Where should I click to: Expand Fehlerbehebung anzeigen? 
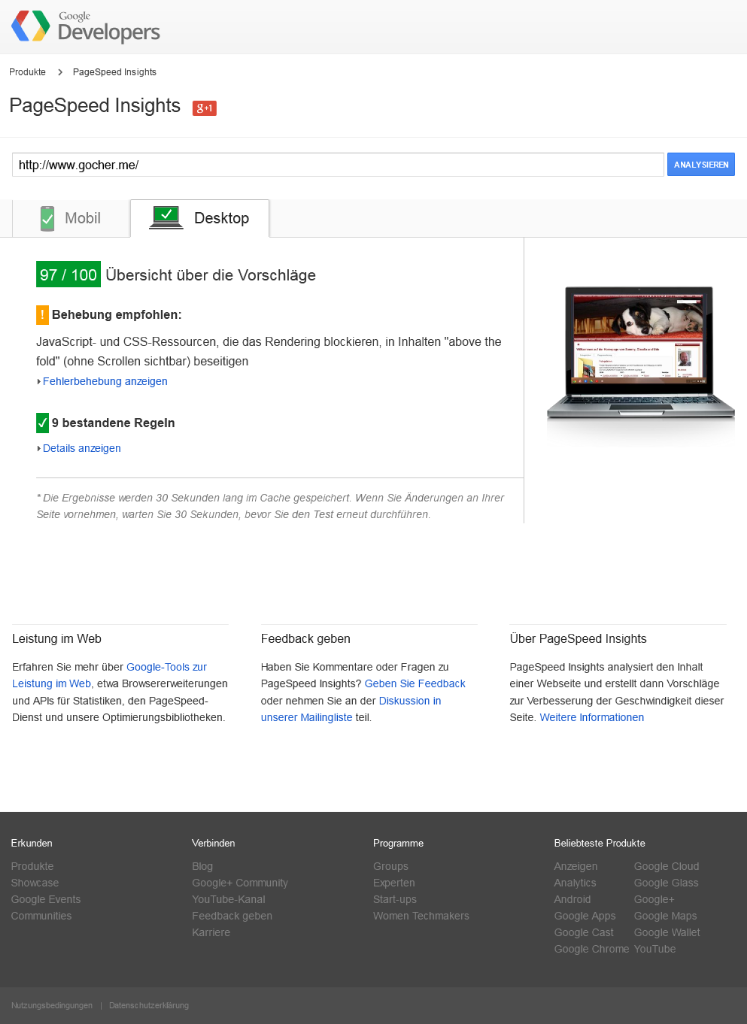[103, 381]
